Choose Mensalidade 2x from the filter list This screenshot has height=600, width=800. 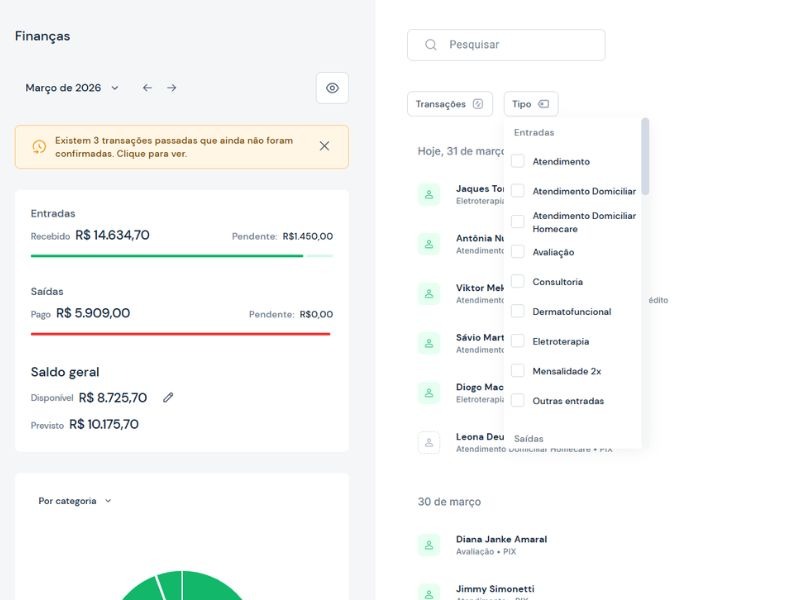(518, 371)
